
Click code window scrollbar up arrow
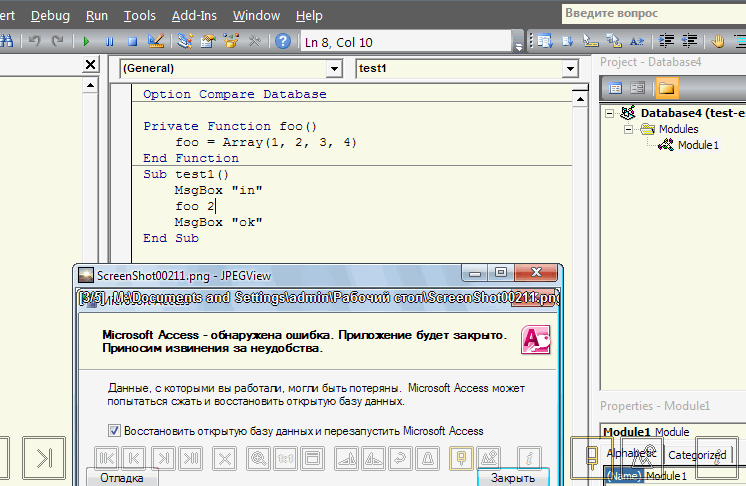click(580, 99)
